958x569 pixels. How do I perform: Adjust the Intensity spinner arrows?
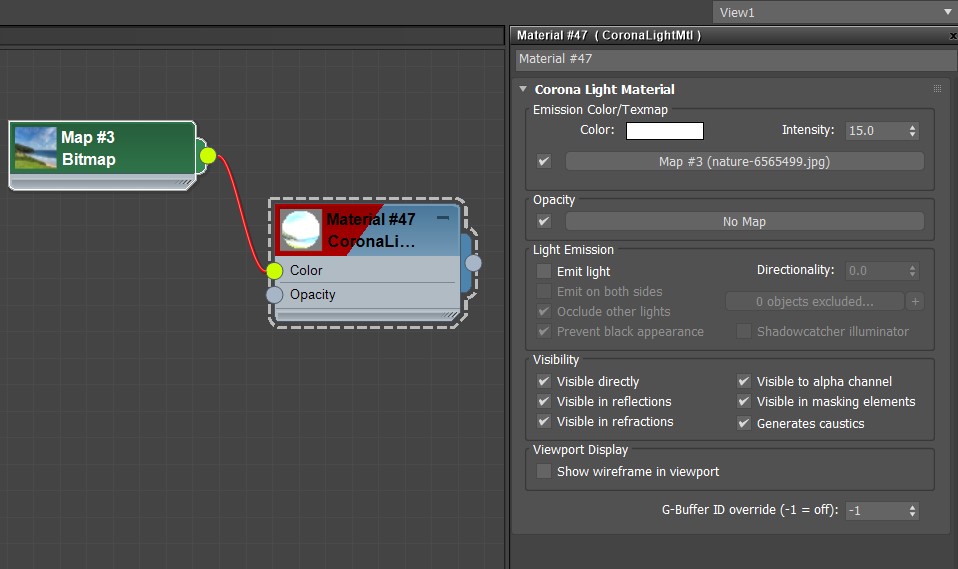911,131
